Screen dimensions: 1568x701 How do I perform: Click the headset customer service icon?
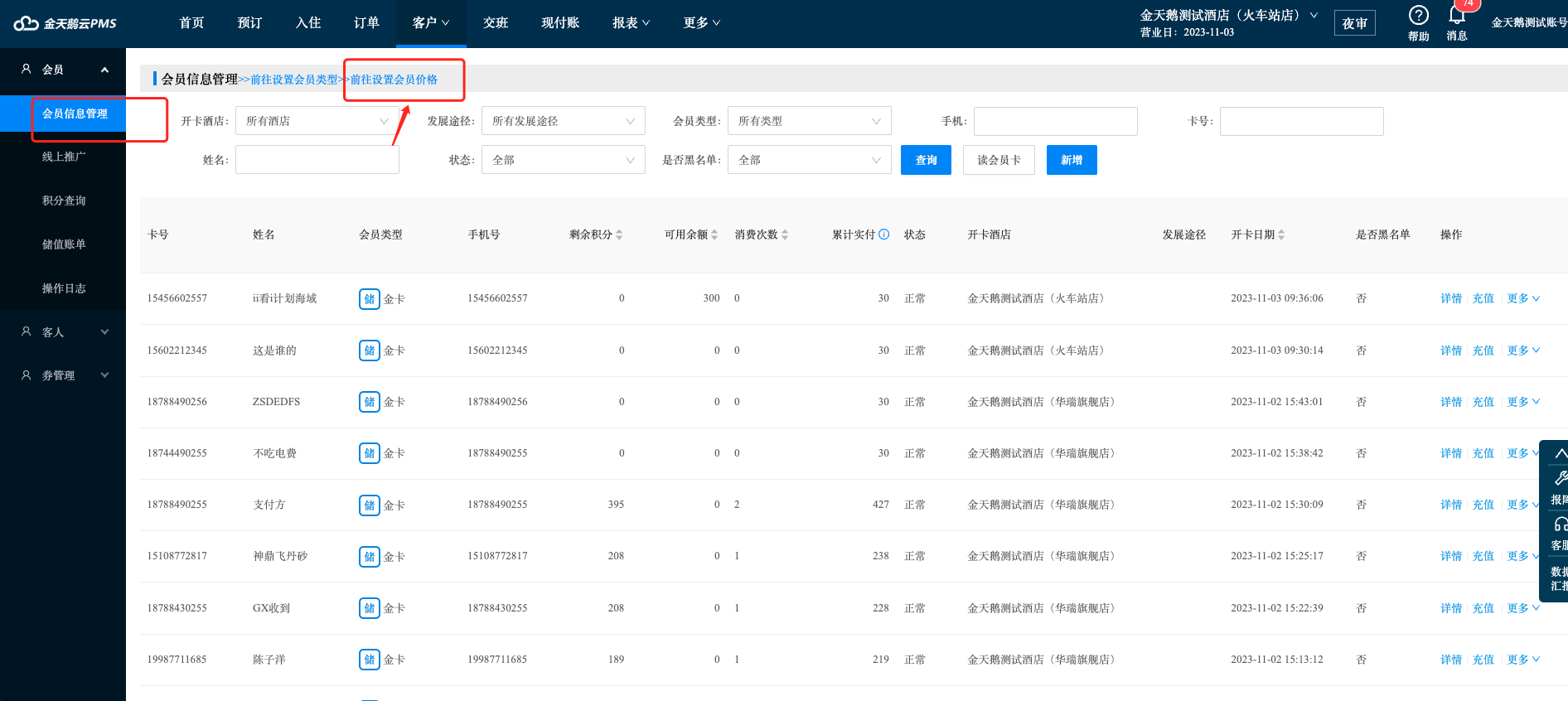(1561, 524)
